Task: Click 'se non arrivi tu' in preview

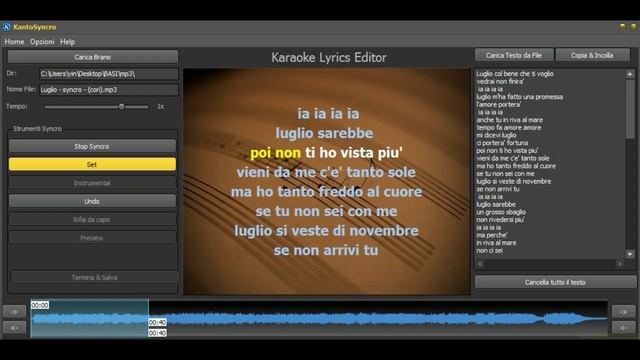Action: click(x=326, y=250)
